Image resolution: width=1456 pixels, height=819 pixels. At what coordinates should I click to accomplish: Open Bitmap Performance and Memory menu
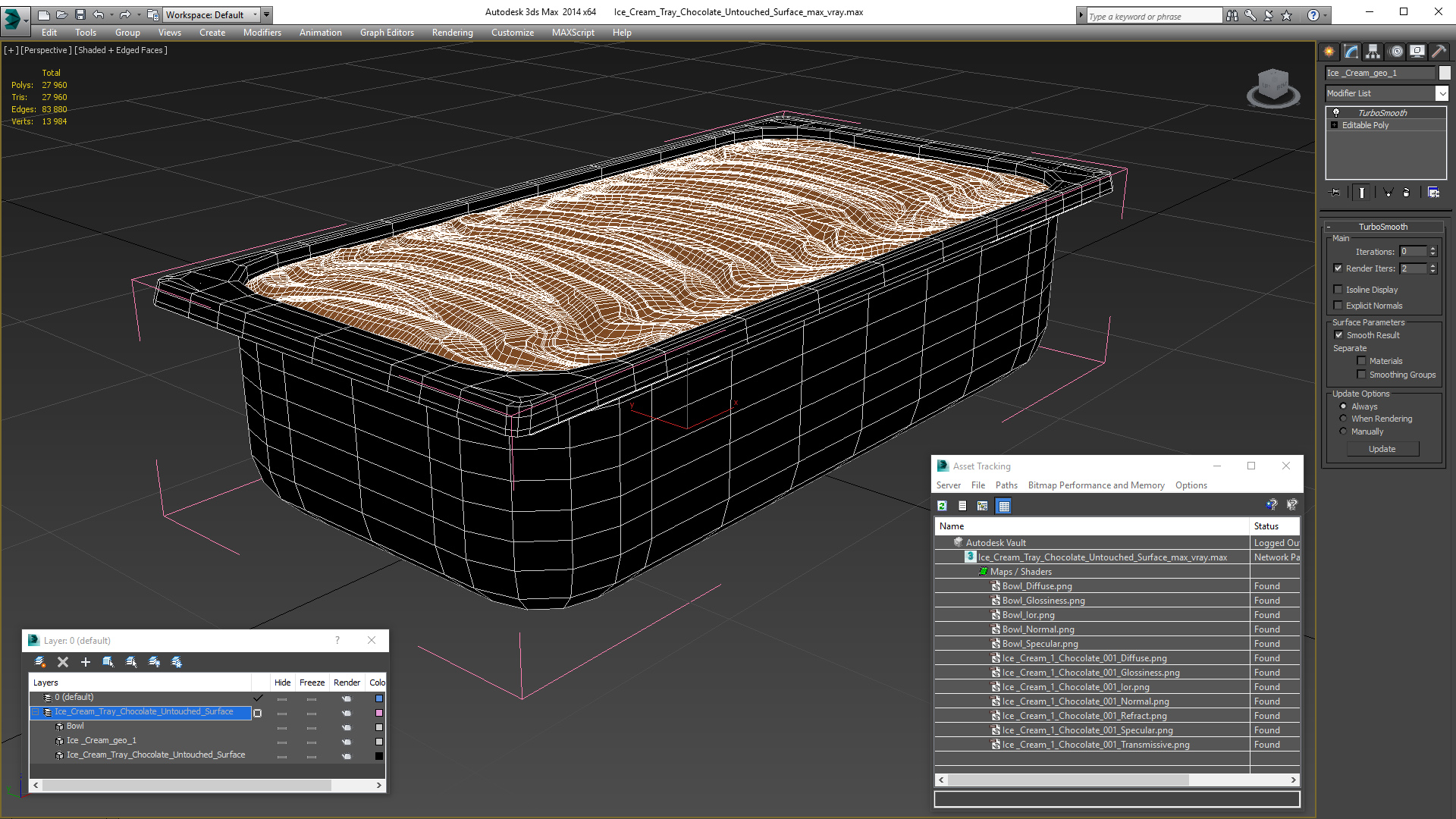tap(1096, 485)
